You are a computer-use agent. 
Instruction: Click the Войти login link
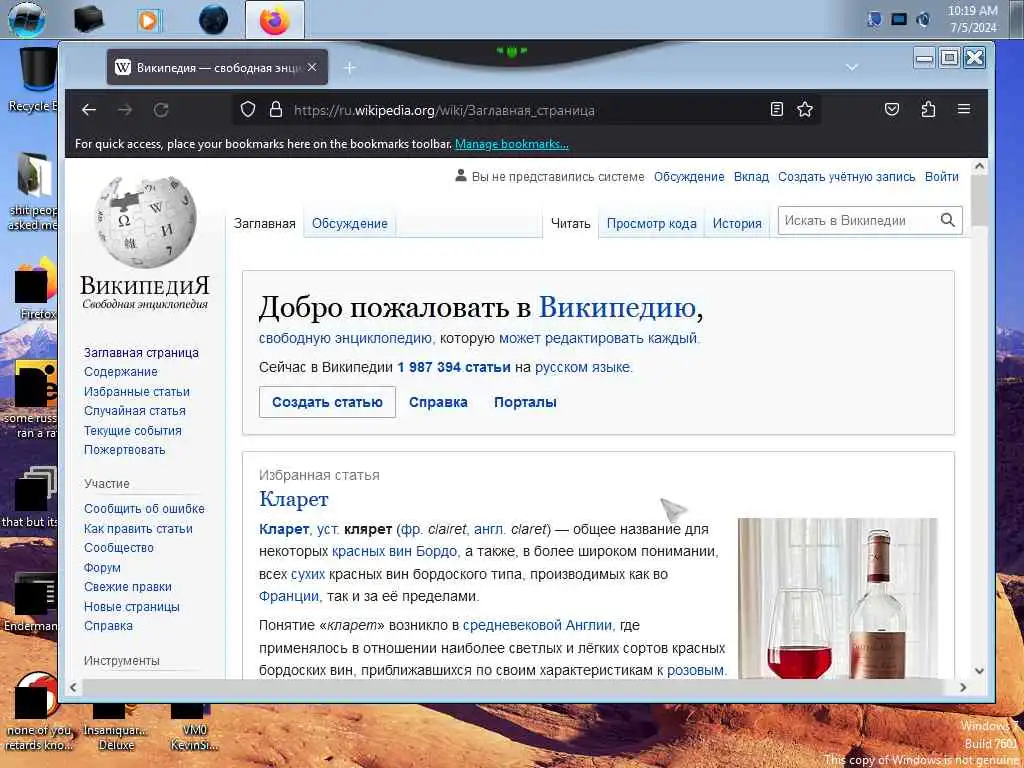942,176
